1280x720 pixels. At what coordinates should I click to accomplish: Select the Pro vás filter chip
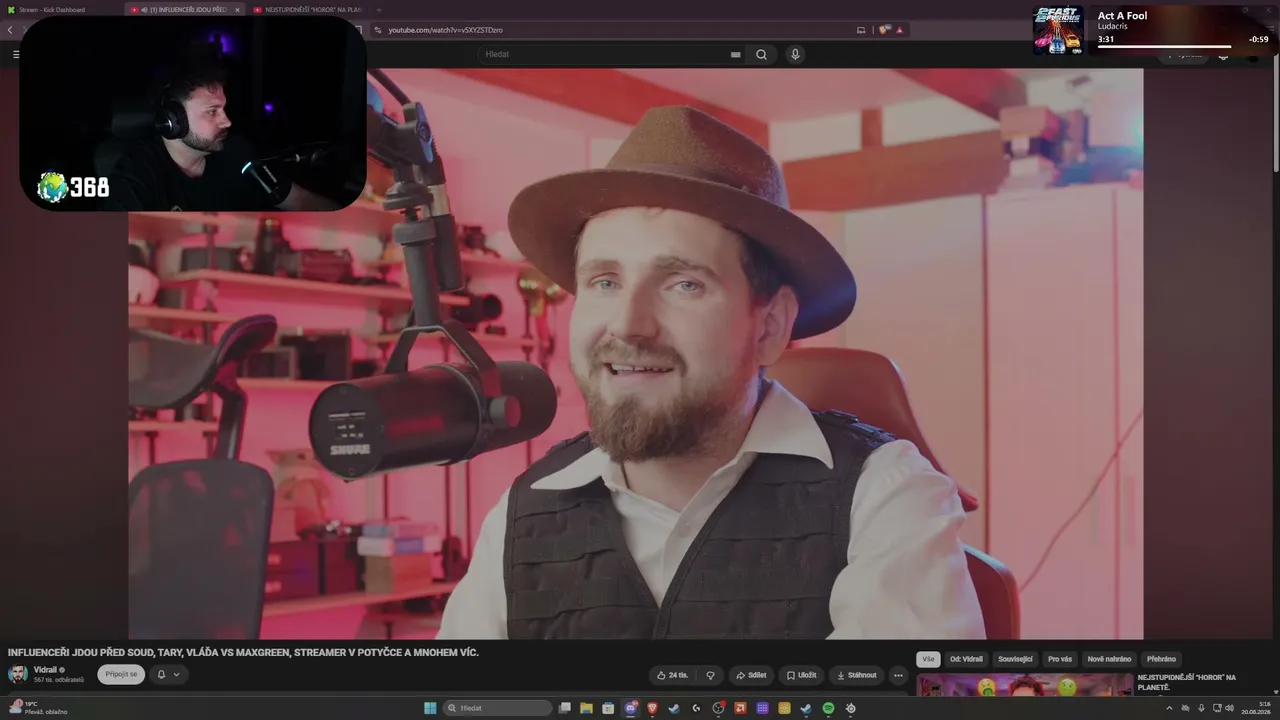click(1060, 659)
